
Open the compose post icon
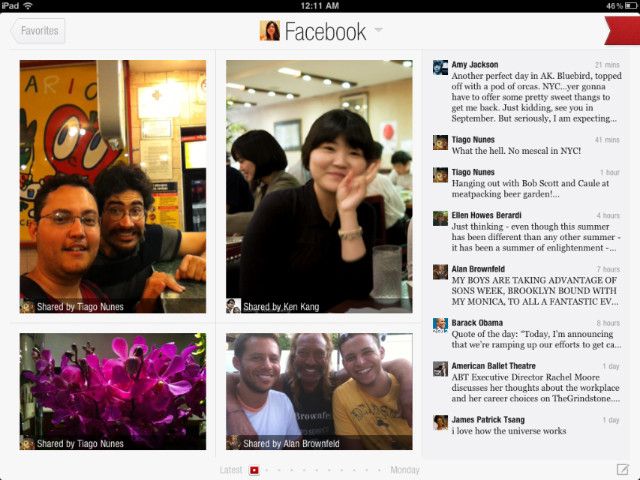pyautogui.click(x=622, y=469)
